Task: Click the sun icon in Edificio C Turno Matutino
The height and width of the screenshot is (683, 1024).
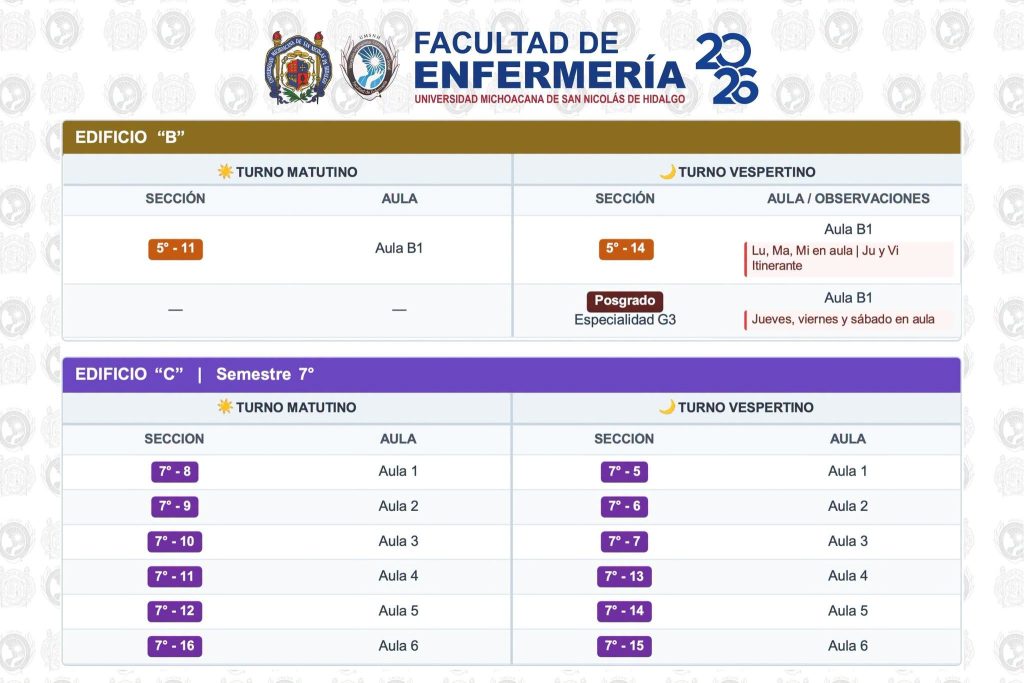Action: [x=225, y=407]
